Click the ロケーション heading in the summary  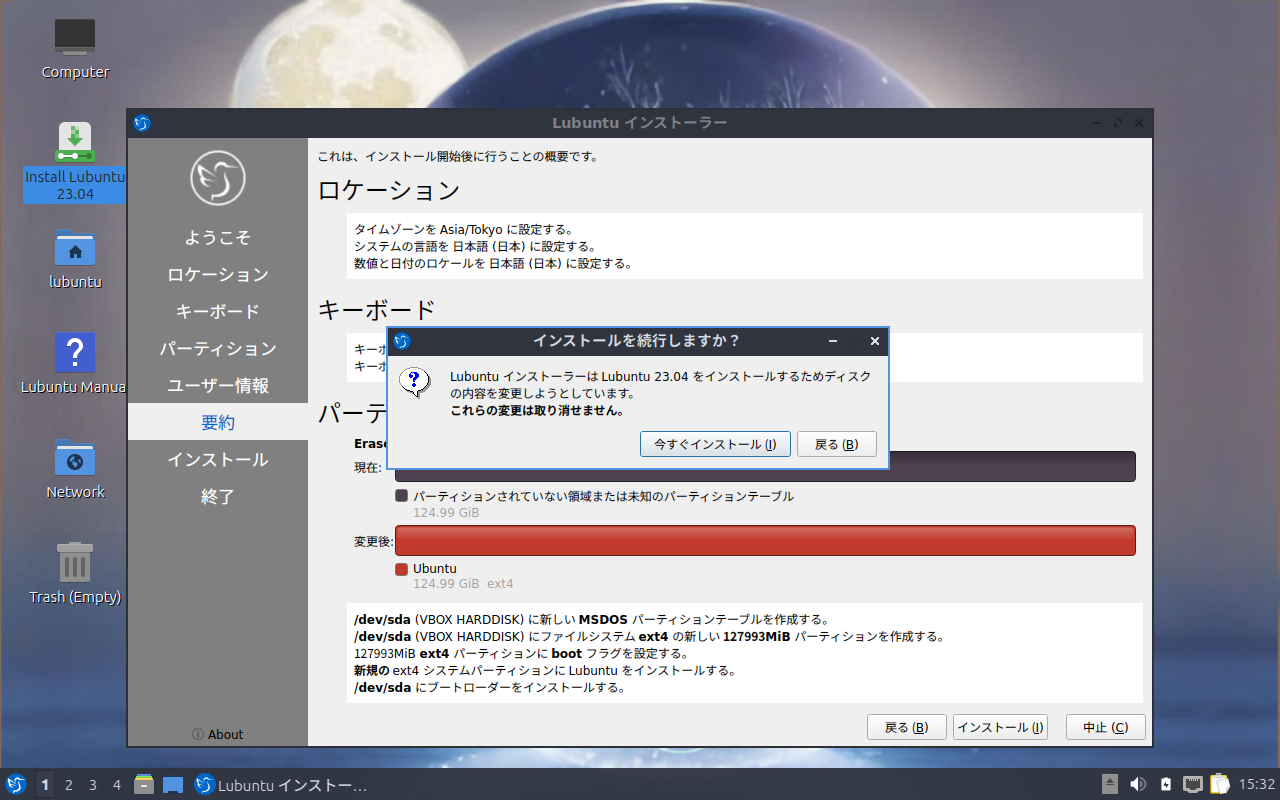coord(389,190)
